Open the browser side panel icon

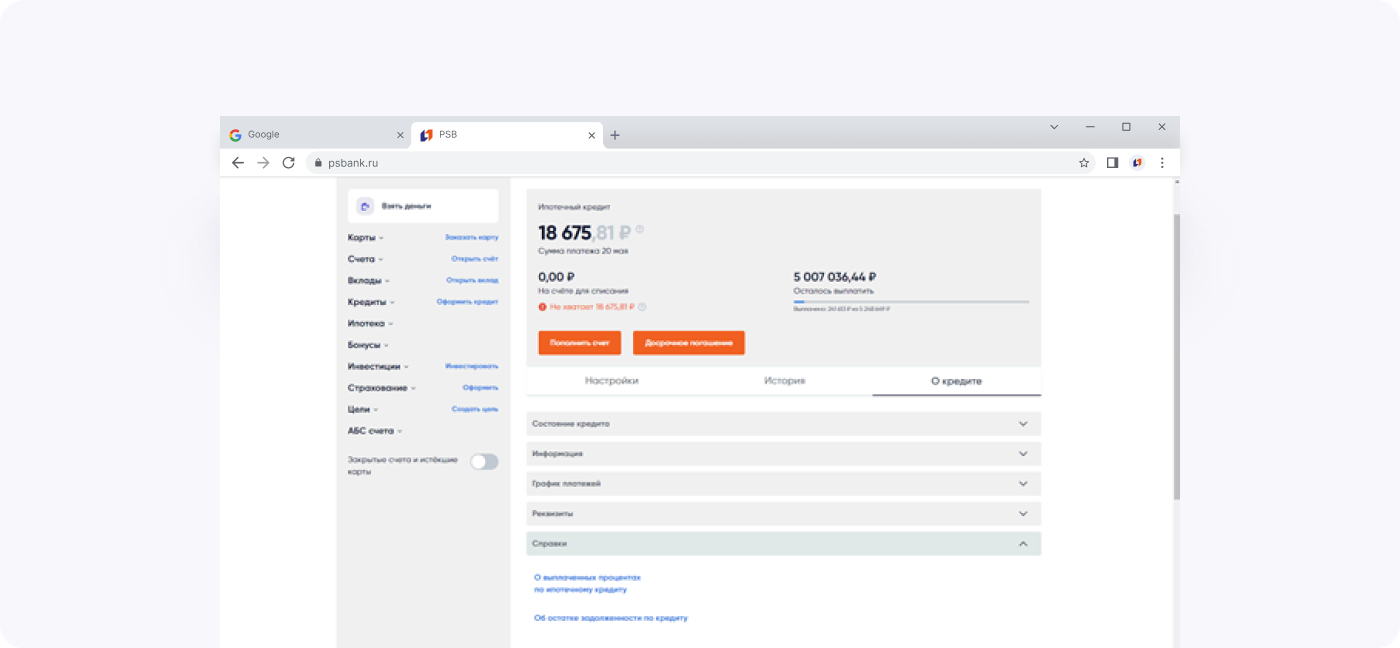pos(1112,163)
